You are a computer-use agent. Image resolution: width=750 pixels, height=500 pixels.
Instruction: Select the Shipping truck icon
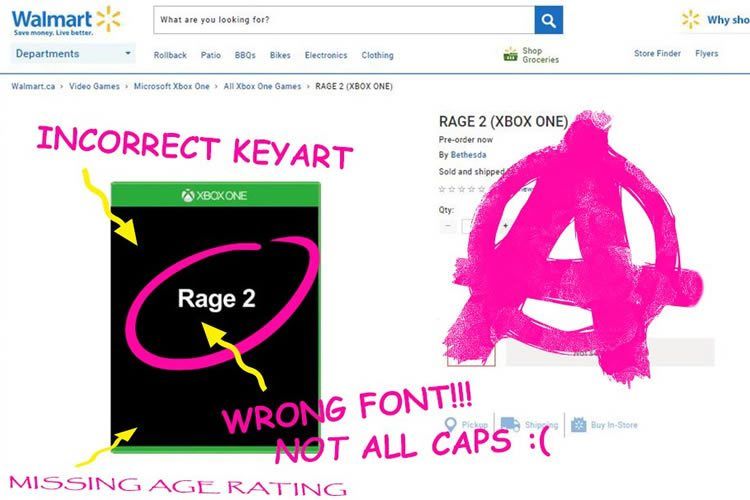pyautogui.click(x=510, y=424)
